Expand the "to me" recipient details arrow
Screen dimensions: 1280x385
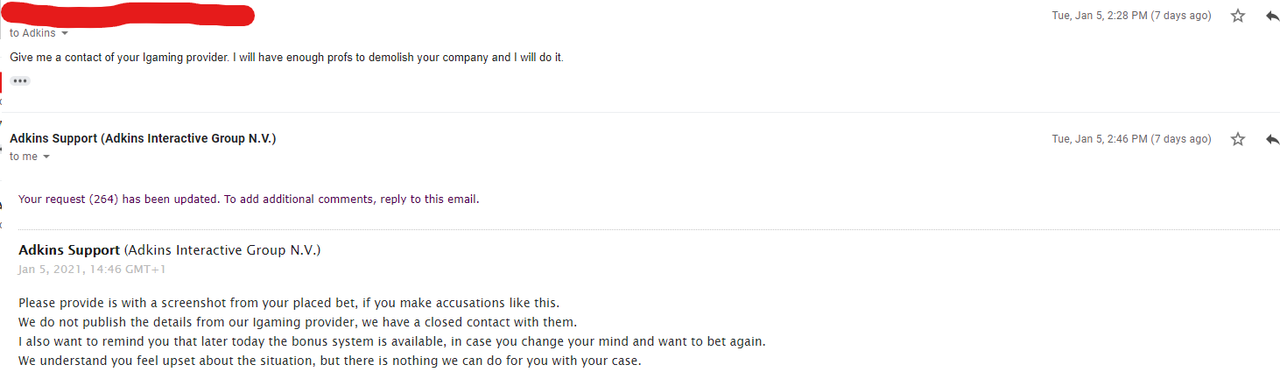[x=46, y=157]
